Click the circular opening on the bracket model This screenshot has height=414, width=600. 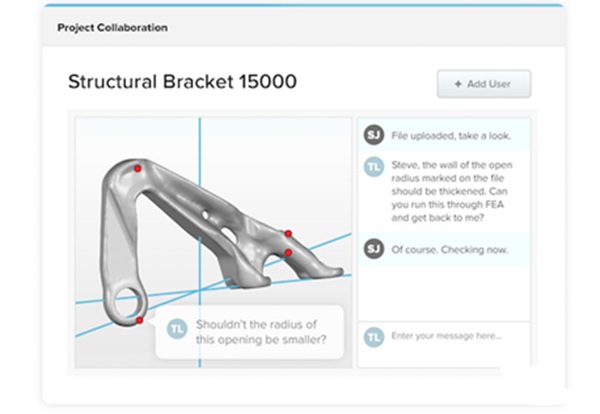126,300
